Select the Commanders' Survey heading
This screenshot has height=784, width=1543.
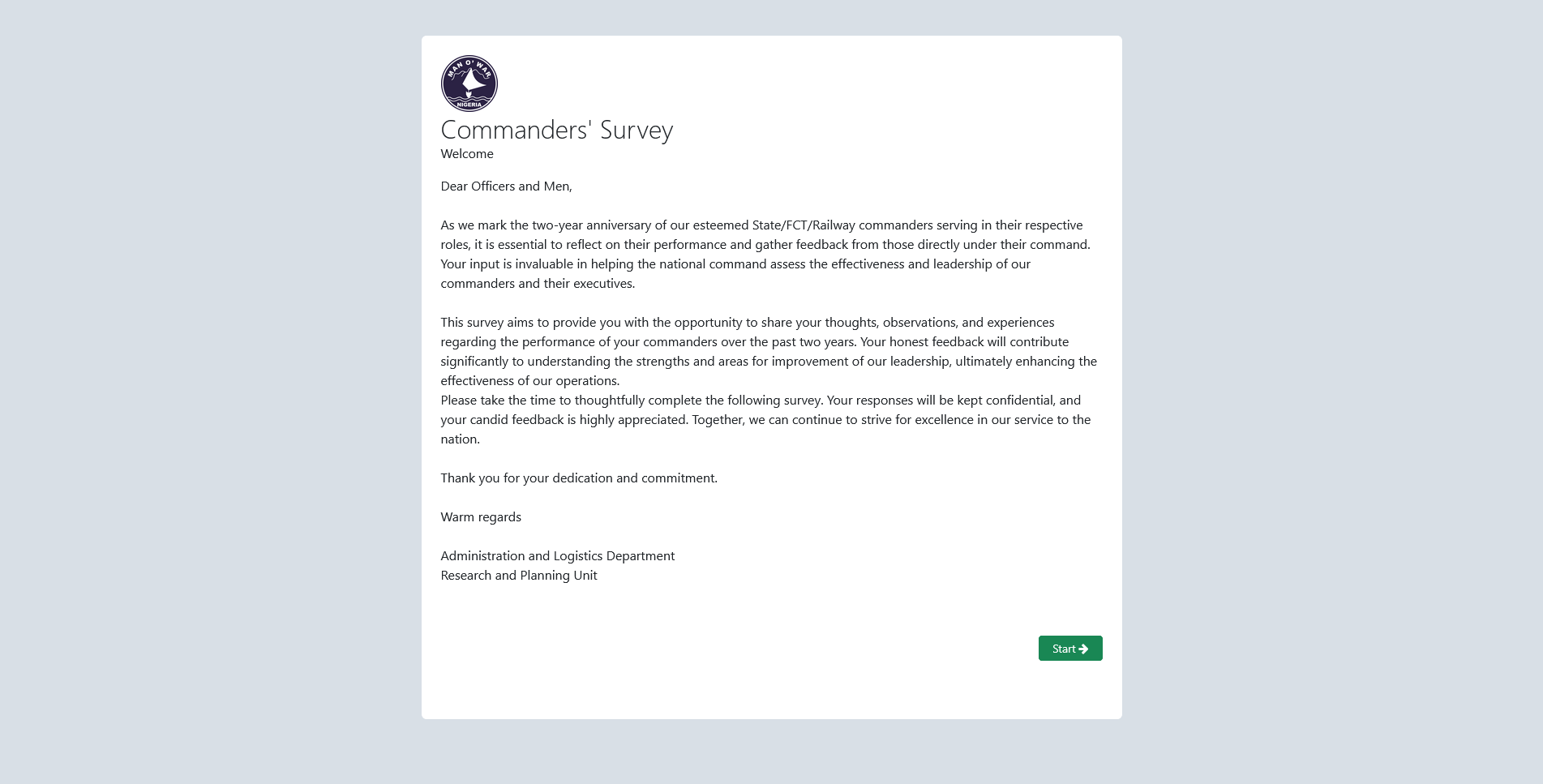[556, 130]
